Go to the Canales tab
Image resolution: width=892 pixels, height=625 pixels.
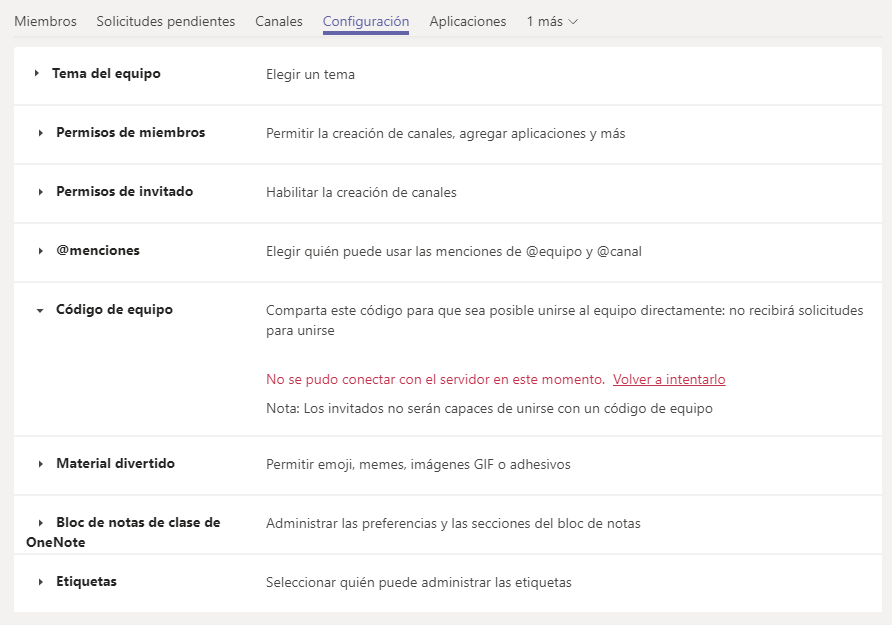tap(279, 22)
